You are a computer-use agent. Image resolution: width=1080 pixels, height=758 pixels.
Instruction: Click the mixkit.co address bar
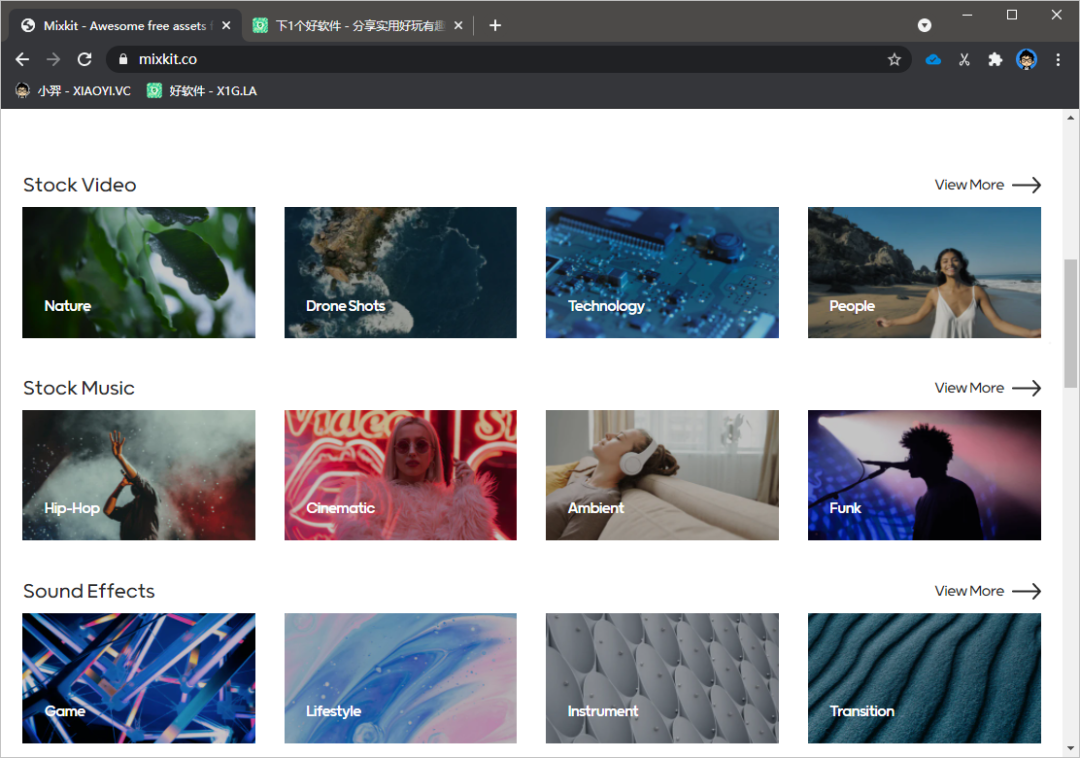point(500,60)
